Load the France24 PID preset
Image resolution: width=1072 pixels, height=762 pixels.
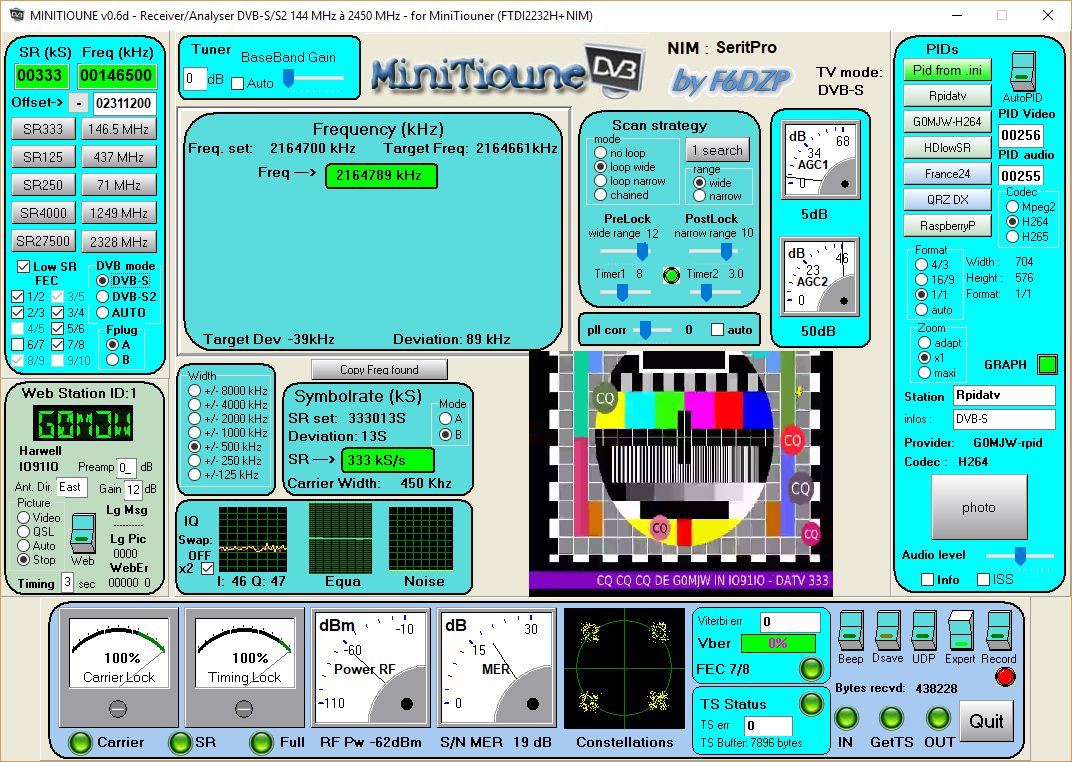pos(947,174)
